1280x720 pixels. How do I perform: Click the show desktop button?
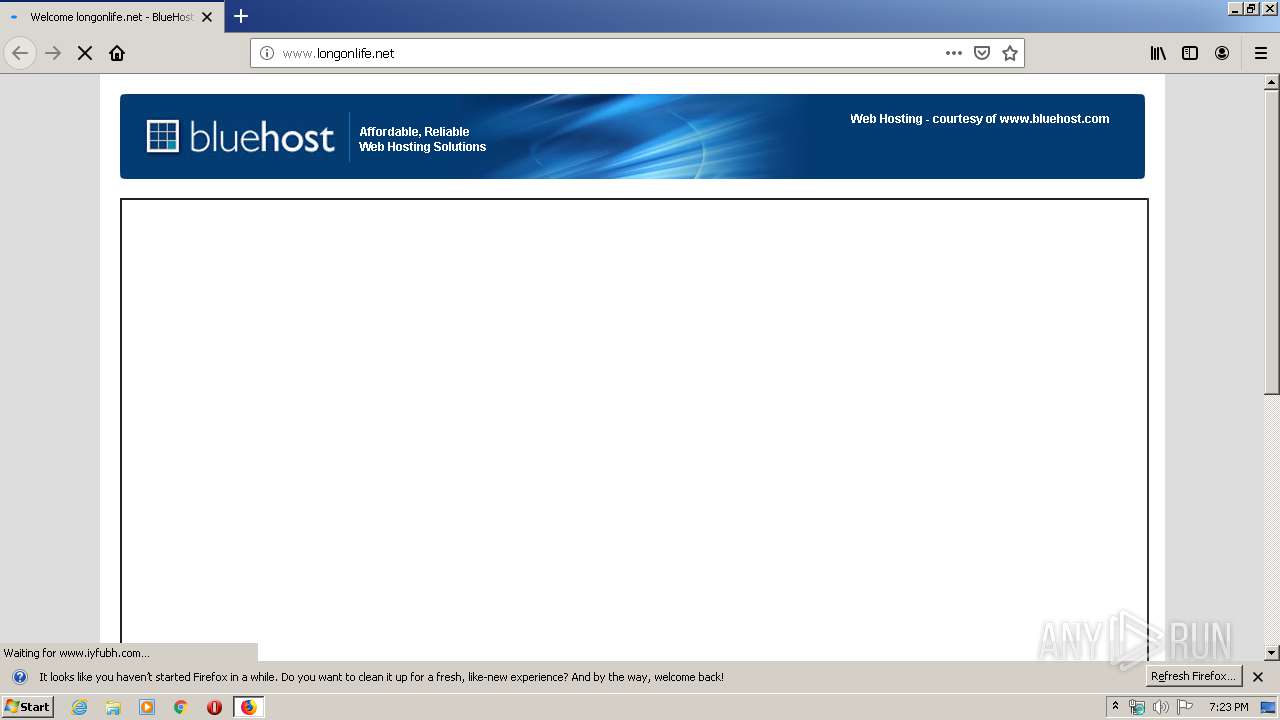[1268, 707]
